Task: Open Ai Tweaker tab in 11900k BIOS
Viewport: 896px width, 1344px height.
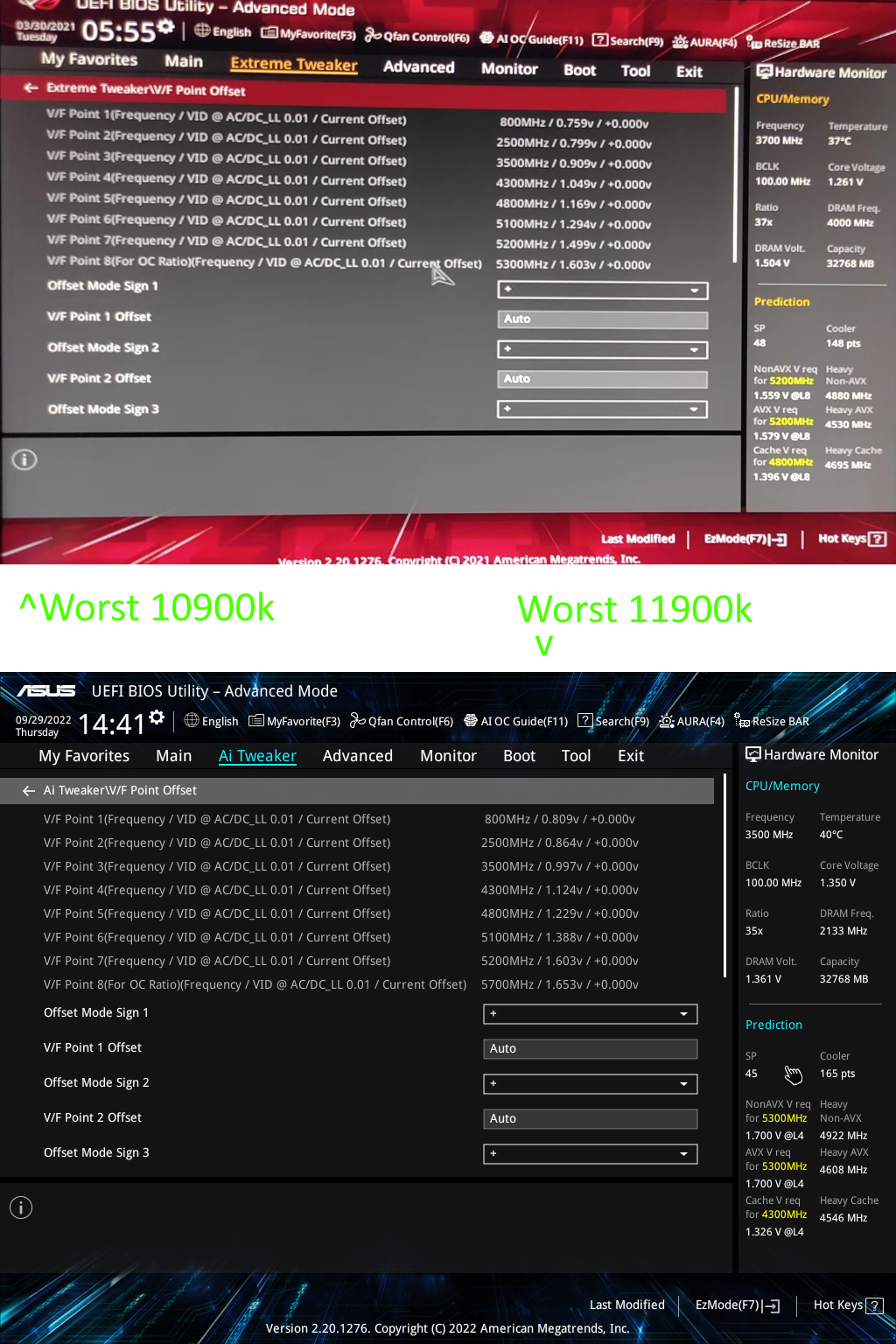Action: pos(257,756)
